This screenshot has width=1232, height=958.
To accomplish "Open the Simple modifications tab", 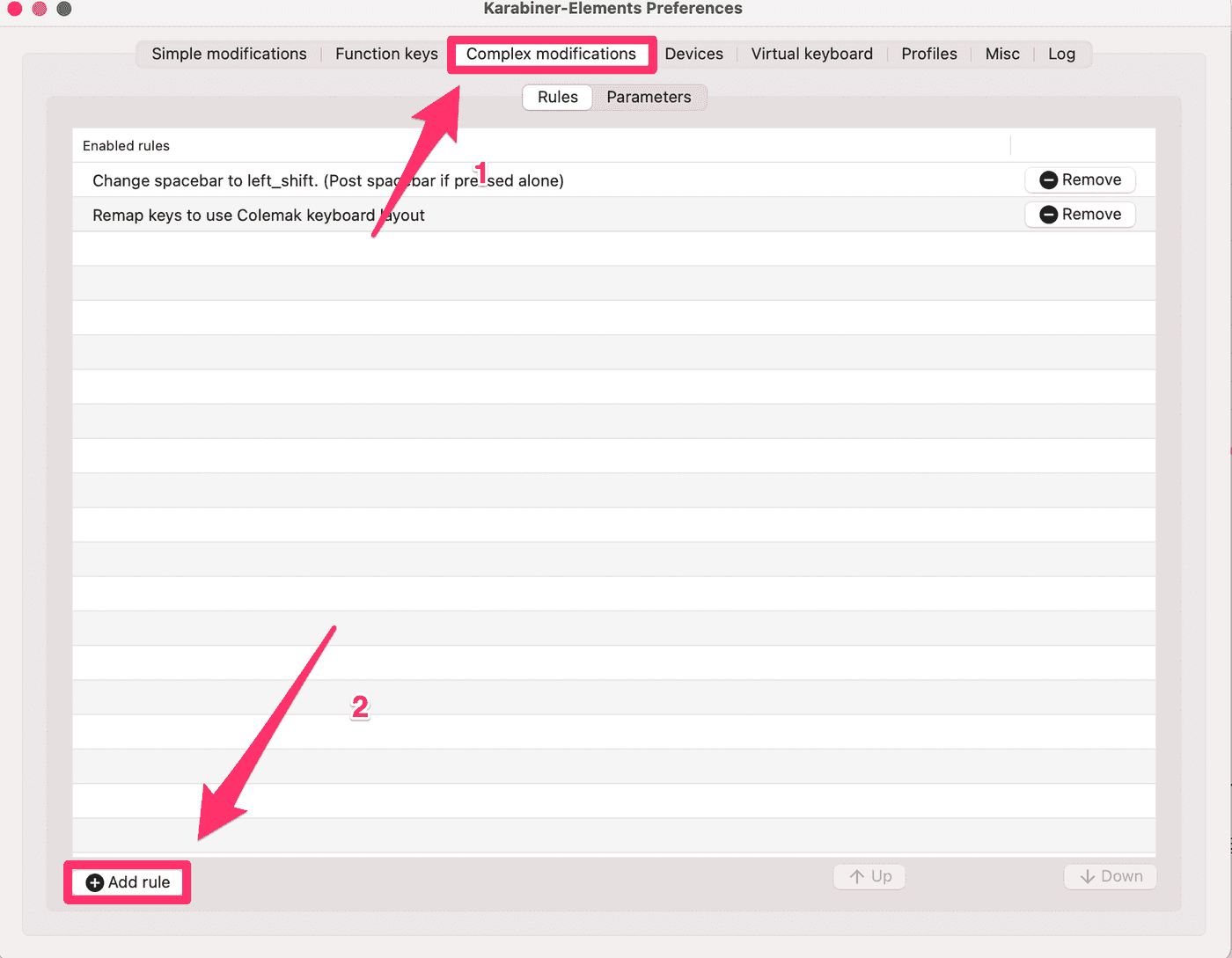I will pyautogui.click(x=229, y=54).
